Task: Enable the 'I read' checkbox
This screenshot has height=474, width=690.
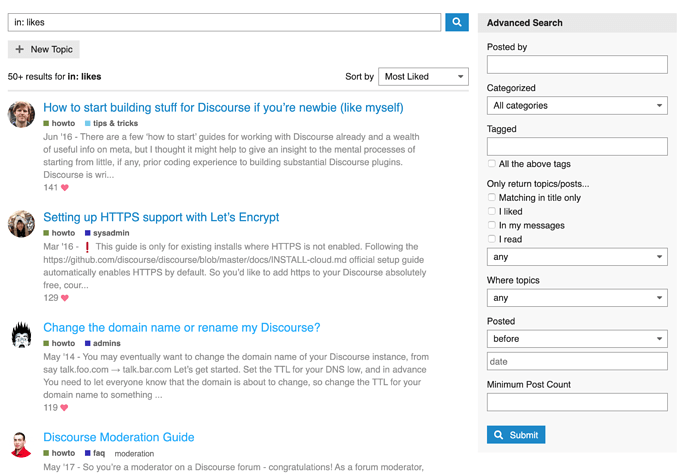Action: [x=492, y=239]
